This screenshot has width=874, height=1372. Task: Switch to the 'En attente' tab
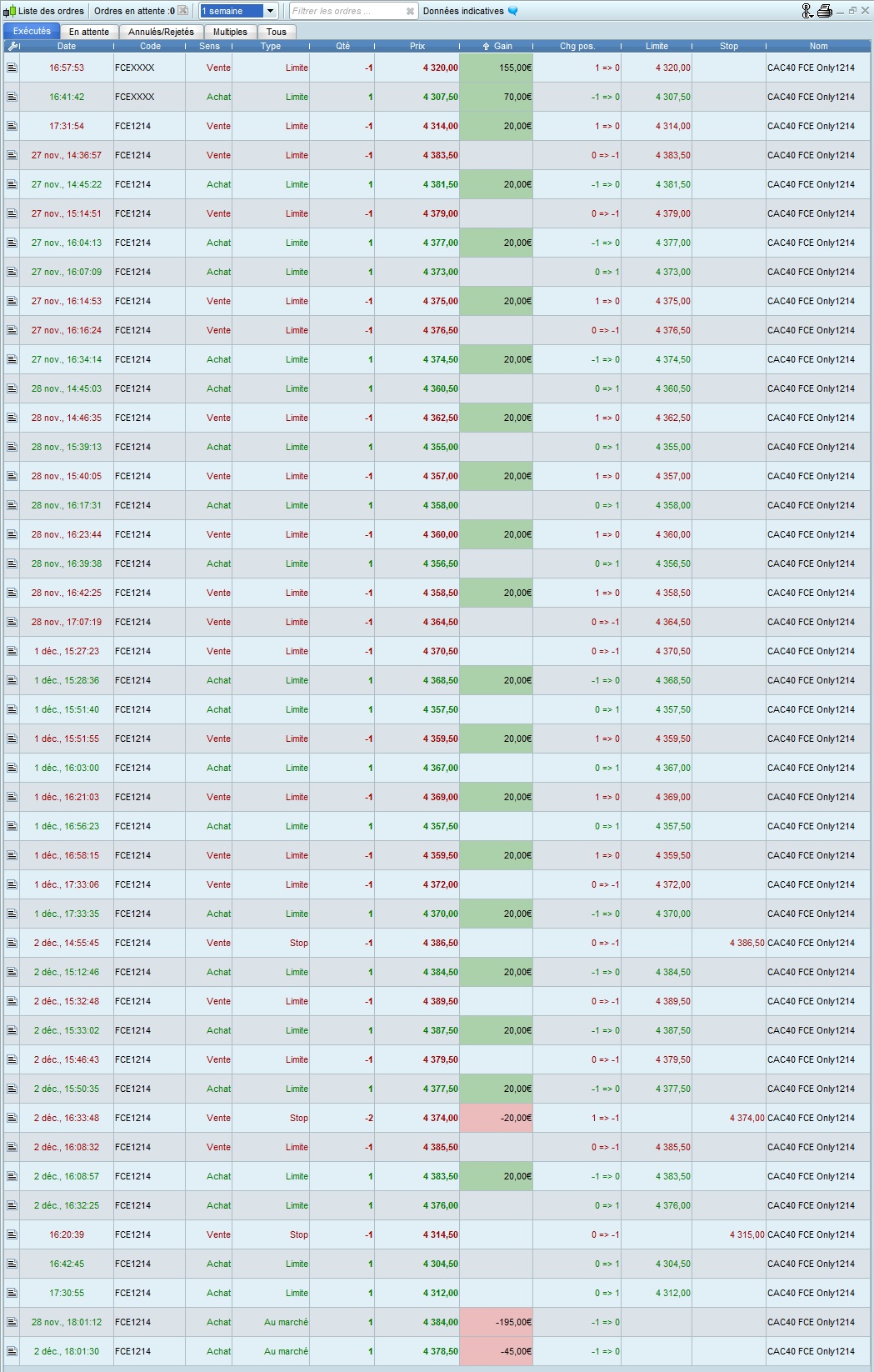(89, 32)
